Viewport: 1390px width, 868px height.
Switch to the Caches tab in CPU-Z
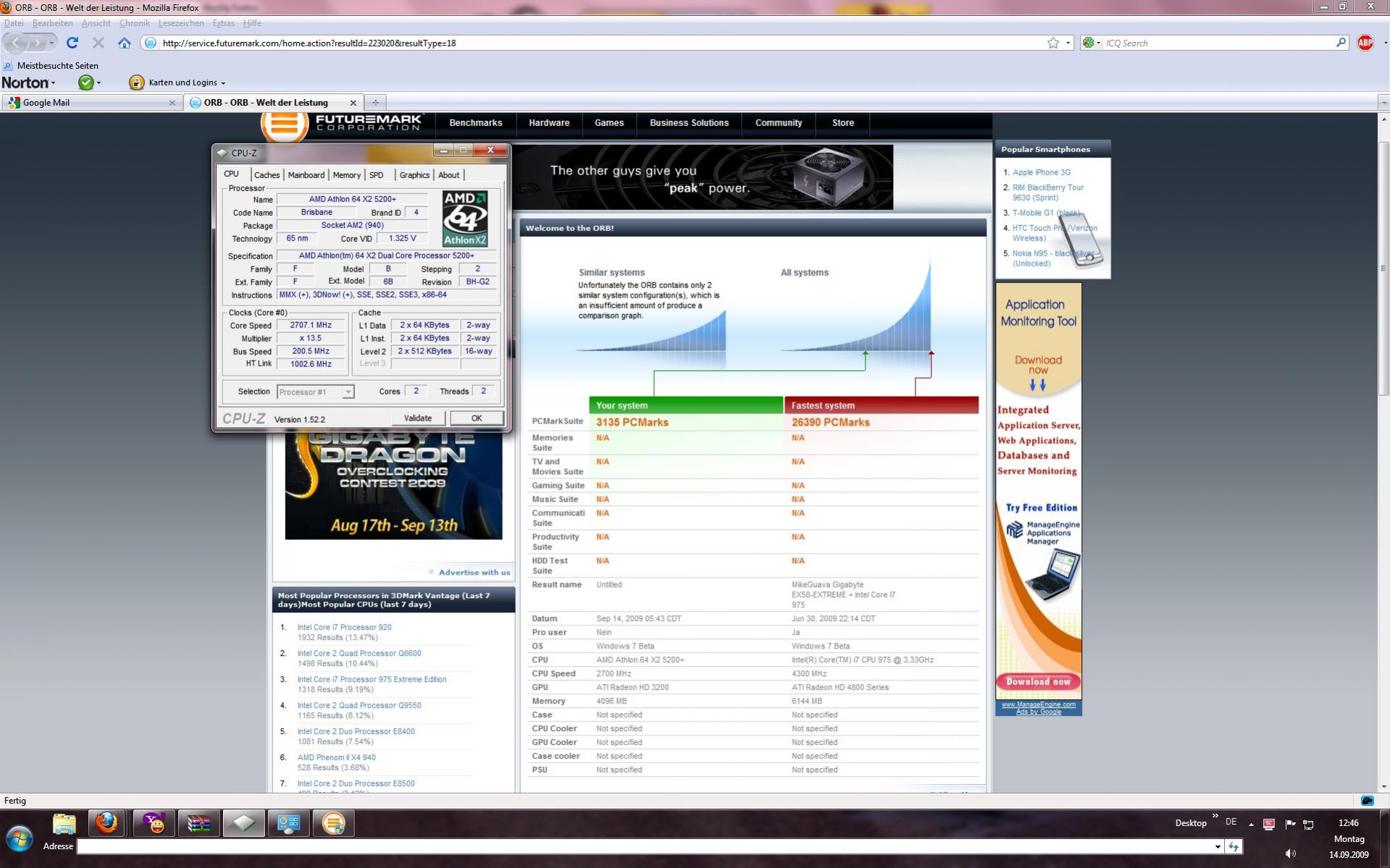click(x=267, y=175)
